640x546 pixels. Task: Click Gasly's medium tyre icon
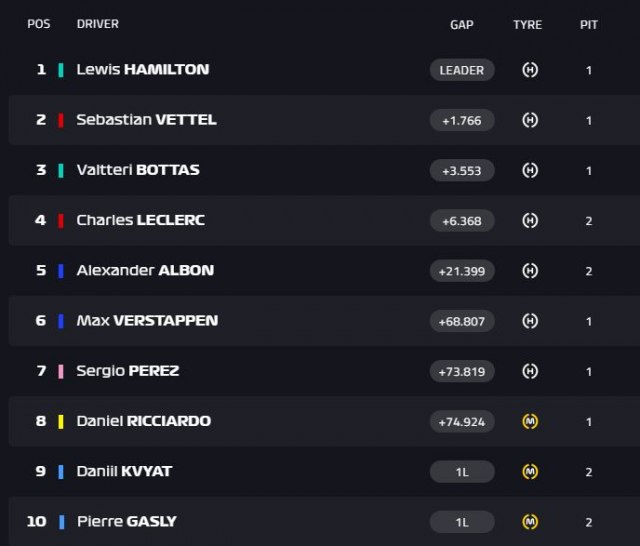530,522
